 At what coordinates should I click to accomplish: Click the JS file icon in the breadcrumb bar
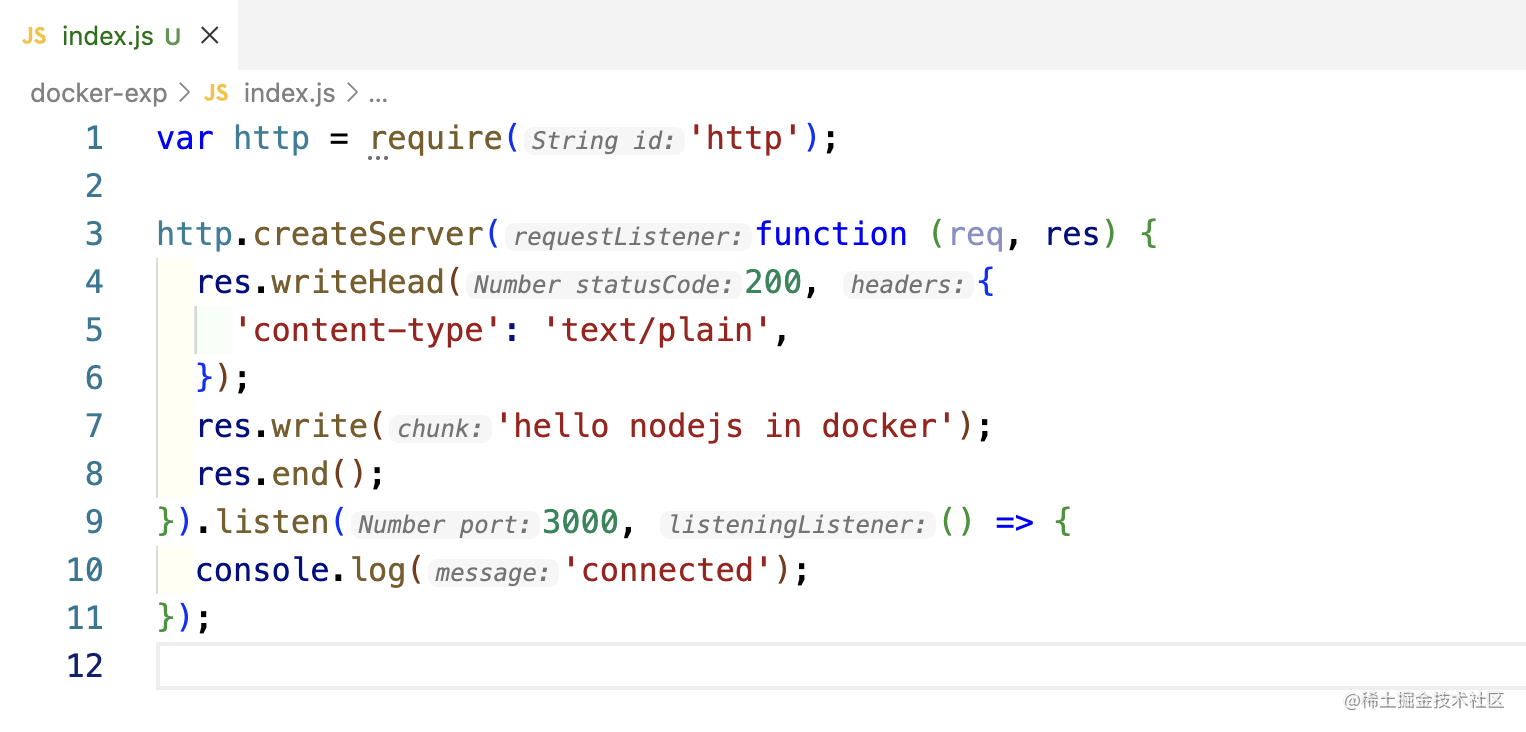point(215,93)
